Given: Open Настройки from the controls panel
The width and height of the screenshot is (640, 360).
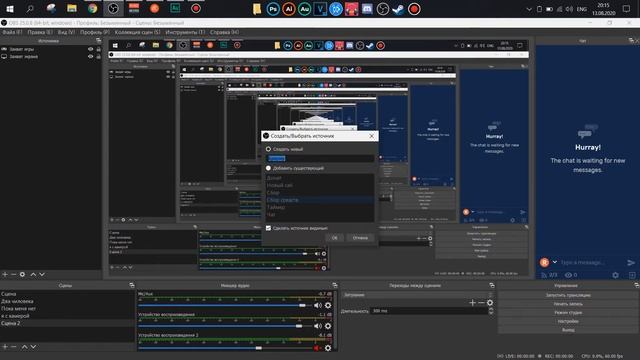Looking at the screenshot, I should point(568,321).
